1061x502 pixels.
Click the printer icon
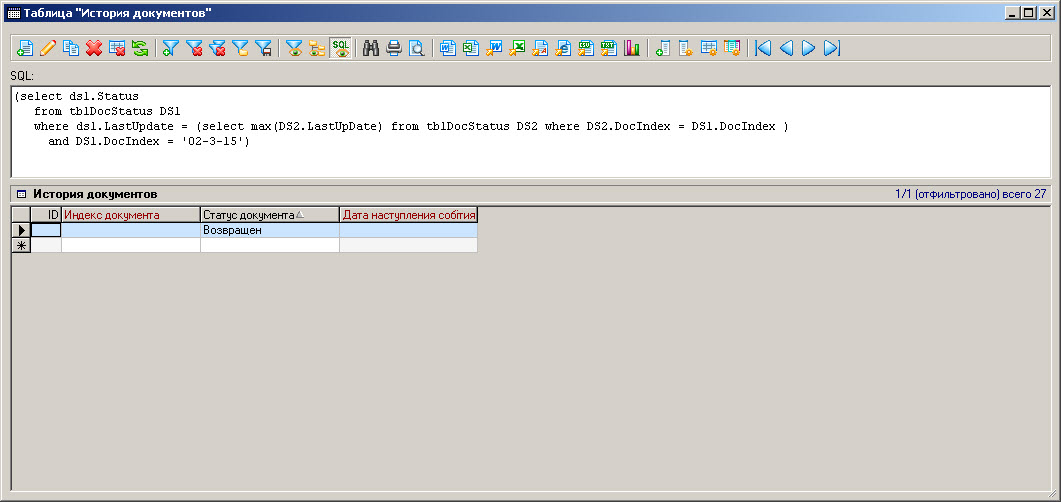click(394, 48)
